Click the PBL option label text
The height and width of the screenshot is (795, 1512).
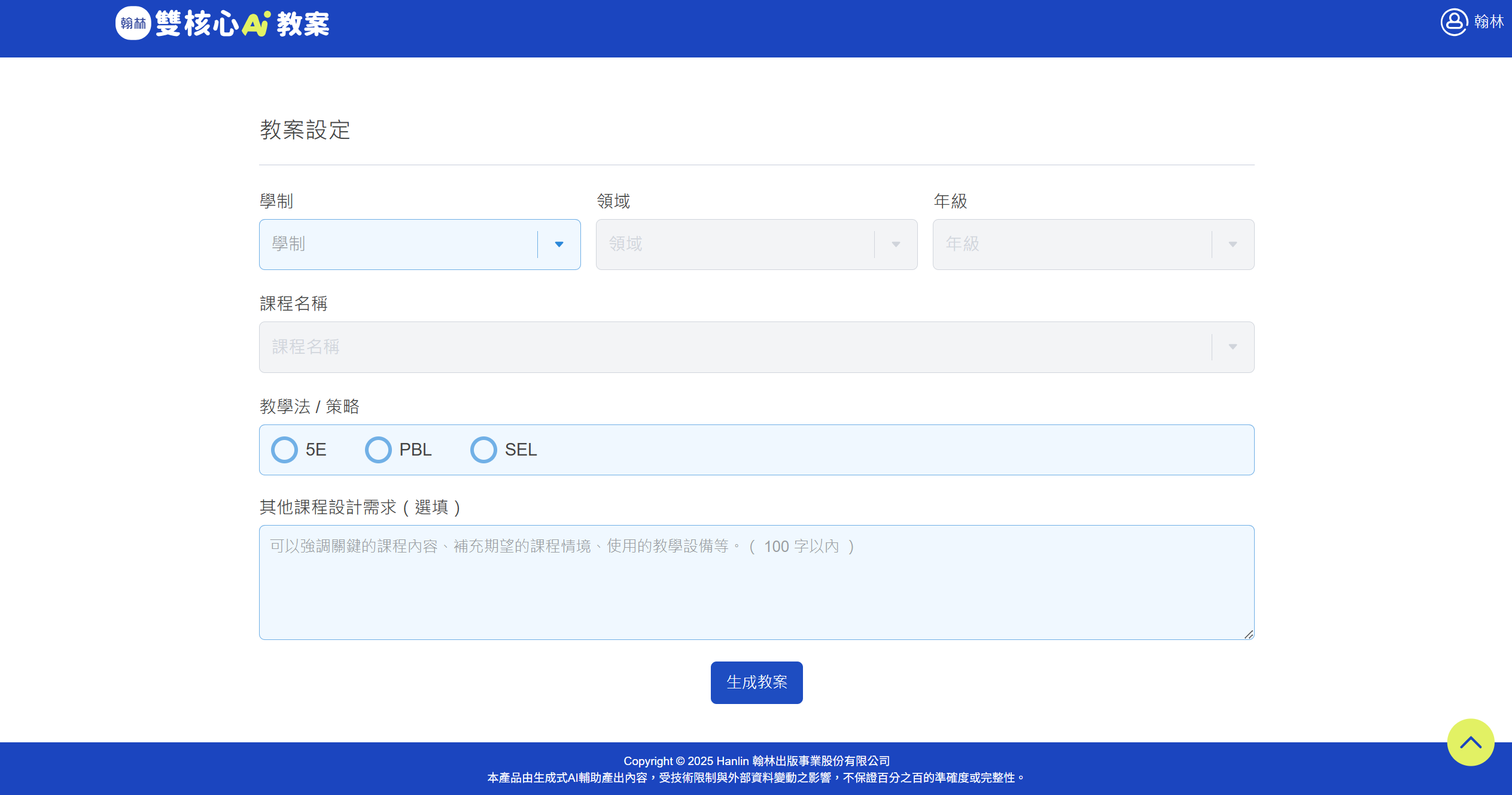(x=415, y=450)
